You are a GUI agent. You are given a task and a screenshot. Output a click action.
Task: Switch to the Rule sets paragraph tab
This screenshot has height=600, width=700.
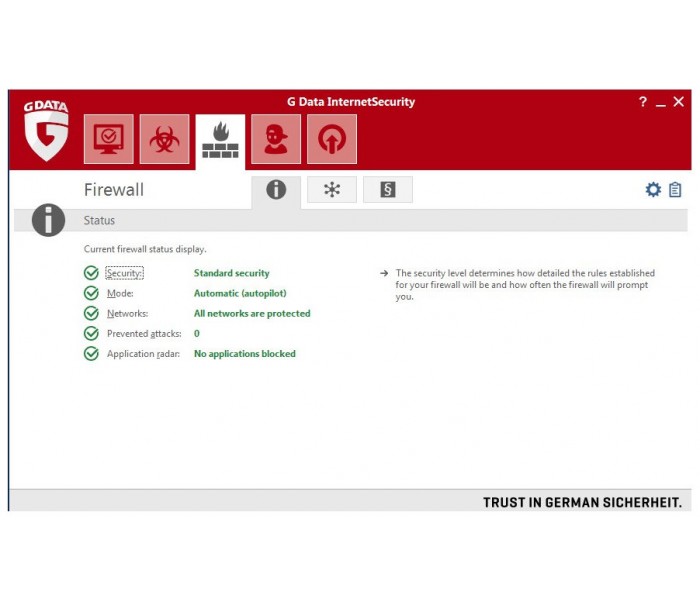(388, 189)
